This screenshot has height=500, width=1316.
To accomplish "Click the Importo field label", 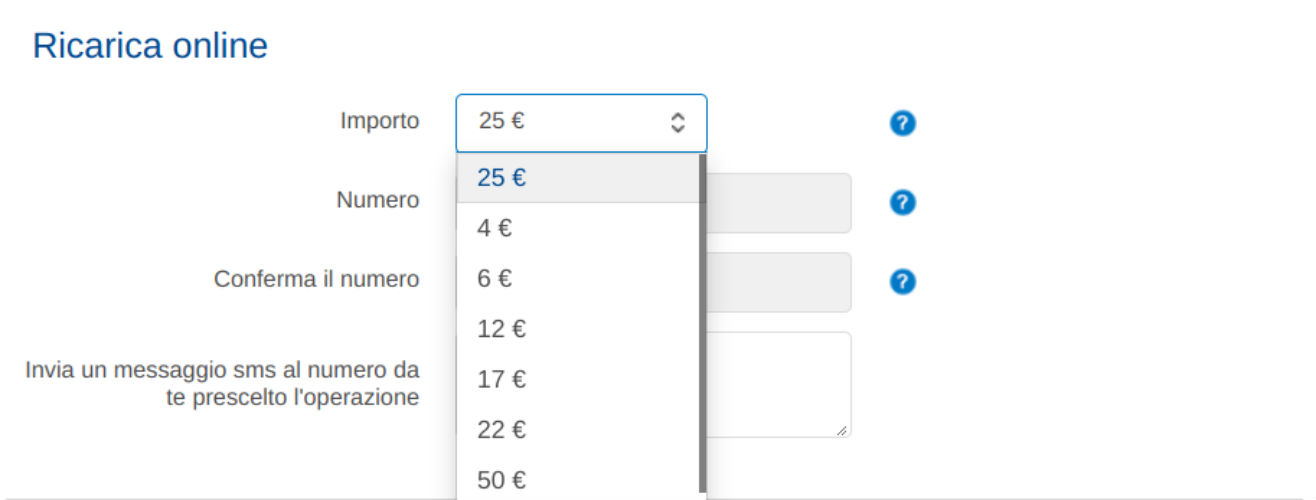I will click(380, 122).
